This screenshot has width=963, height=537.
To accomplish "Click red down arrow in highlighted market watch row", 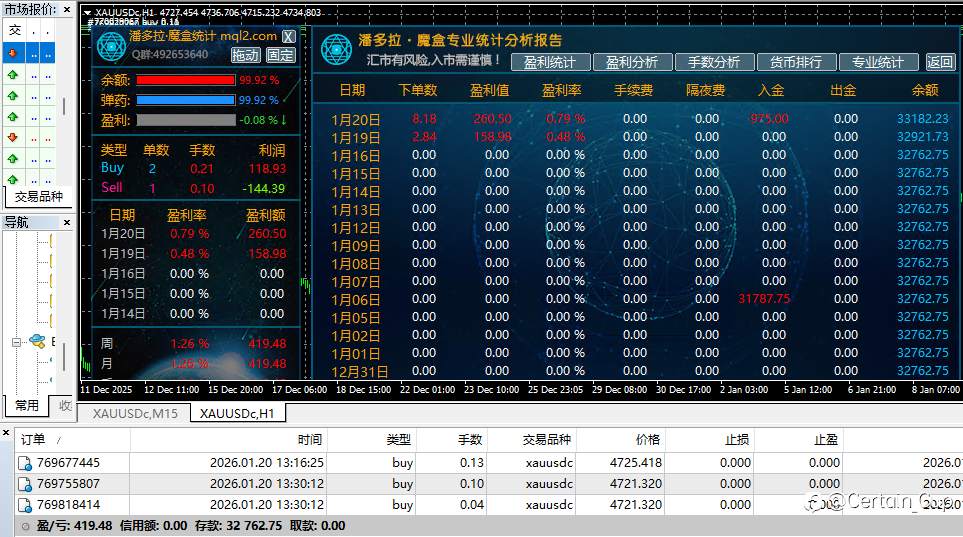I will (12, 53).
